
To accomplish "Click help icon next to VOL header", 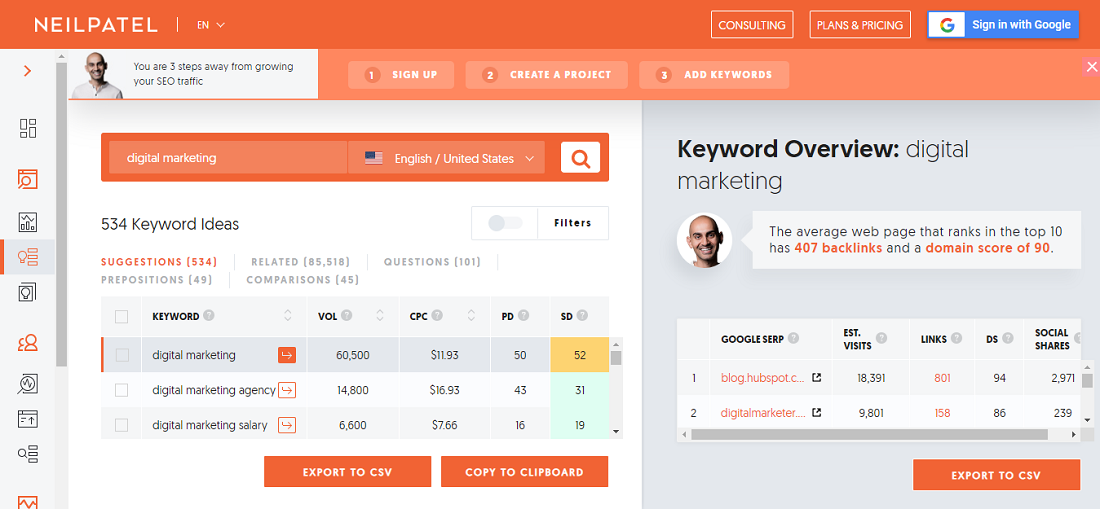I will pyautogui.click(x=347, y=315).
